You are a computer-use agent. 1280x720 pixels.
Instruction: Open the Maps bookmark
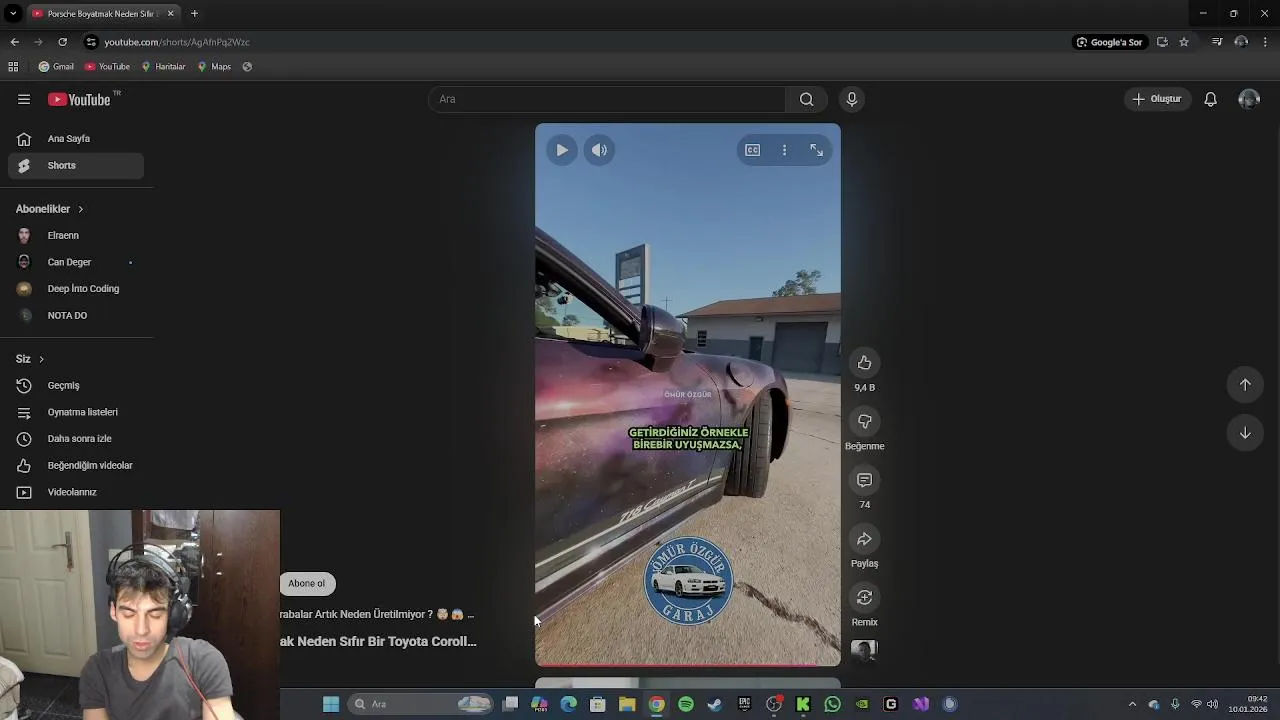214,67
